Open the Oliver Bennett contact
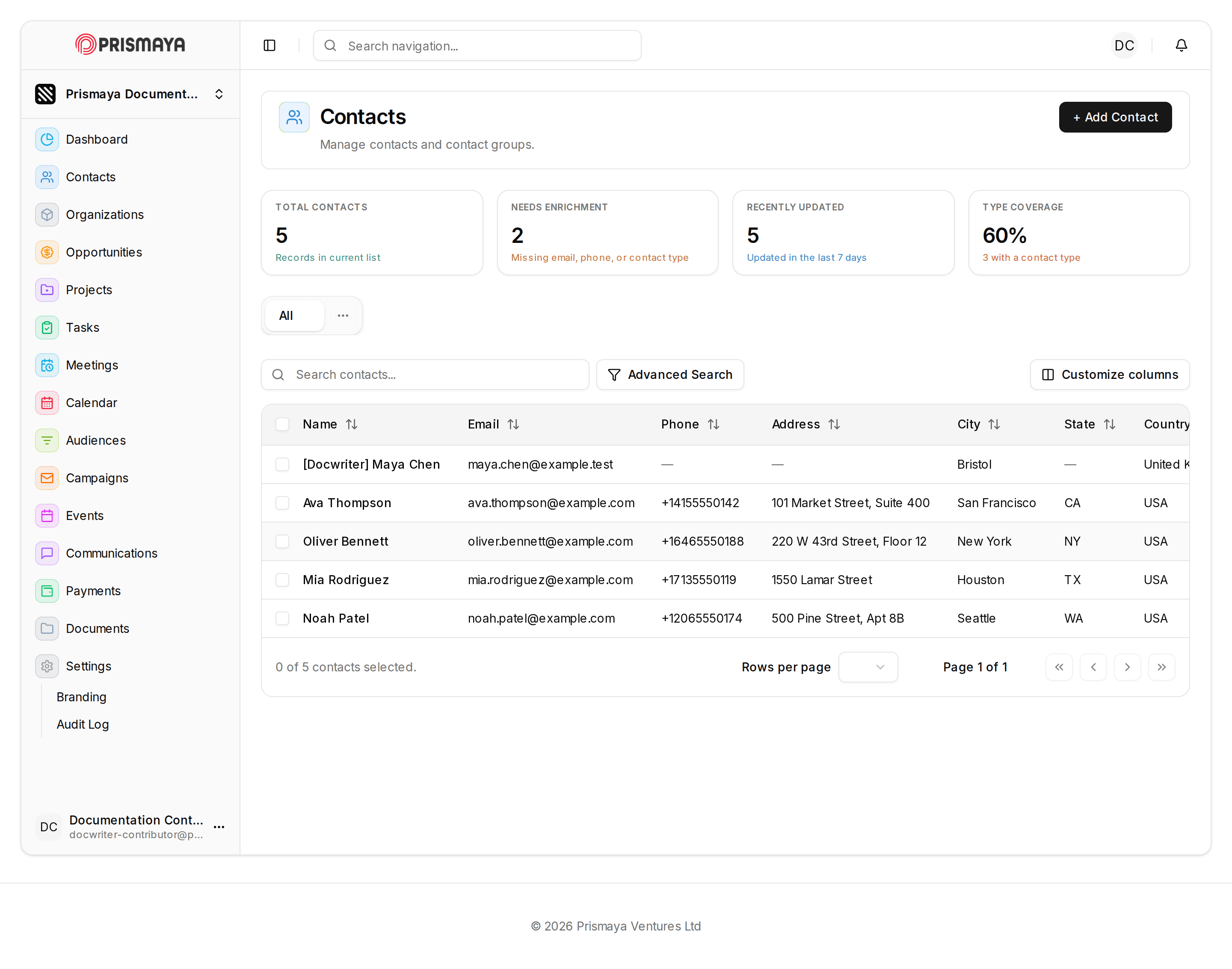This screenshot has height=969, width=1232. tap(346, 542)
